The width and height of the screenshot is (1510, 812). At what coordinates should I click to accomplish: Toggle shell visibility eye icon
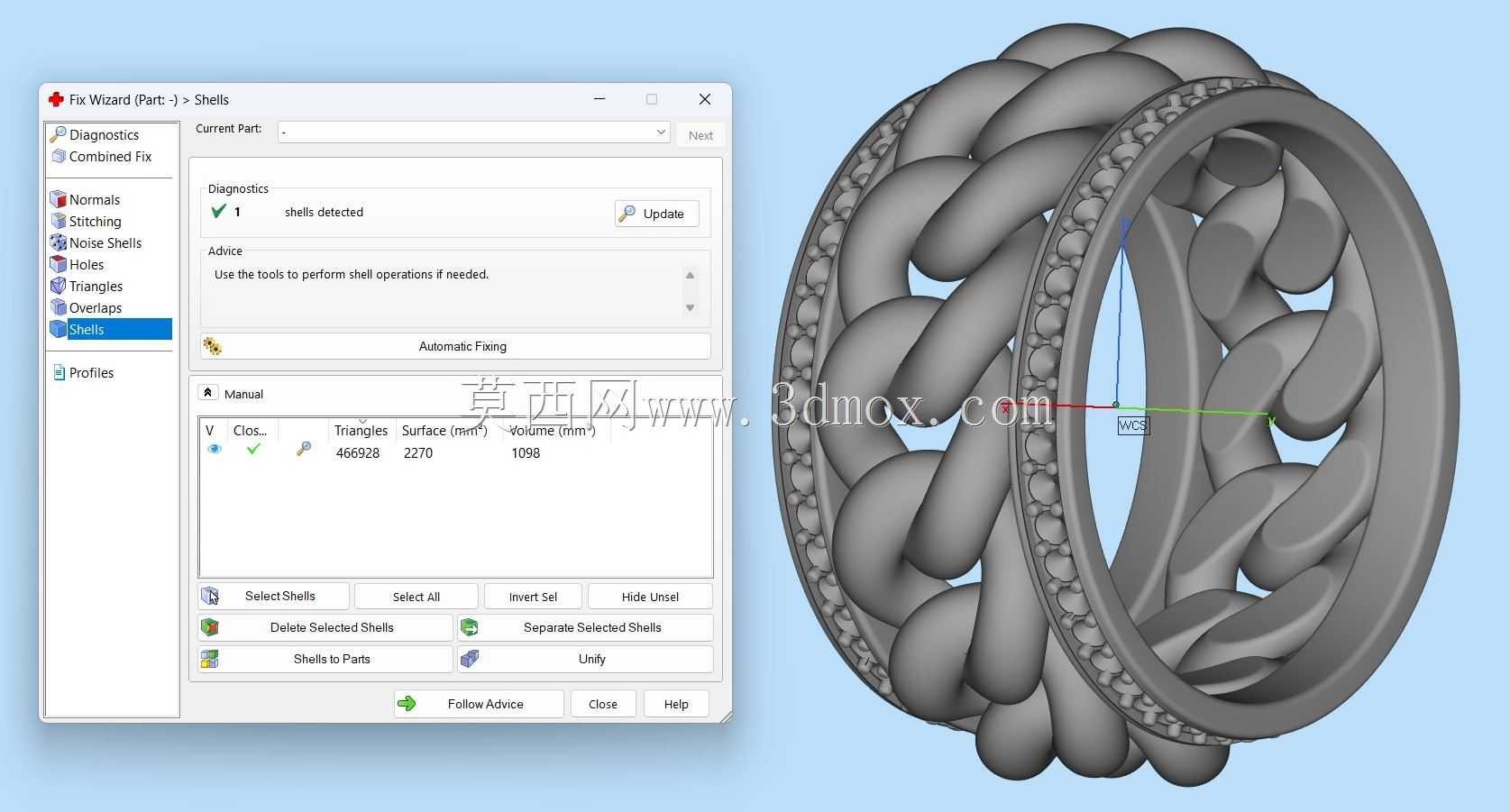[215, 449]
